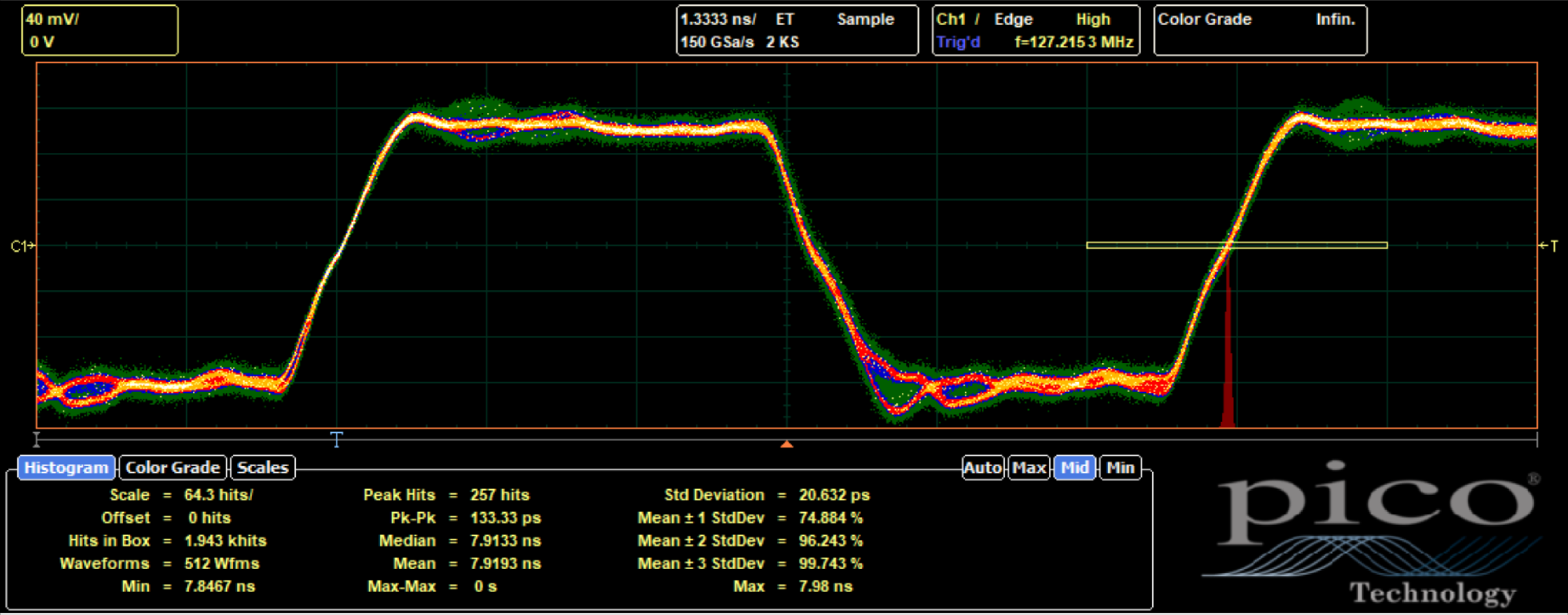Select the Mid size option
This screenshot has height=615, width=1568.
tap(1074, 467)
